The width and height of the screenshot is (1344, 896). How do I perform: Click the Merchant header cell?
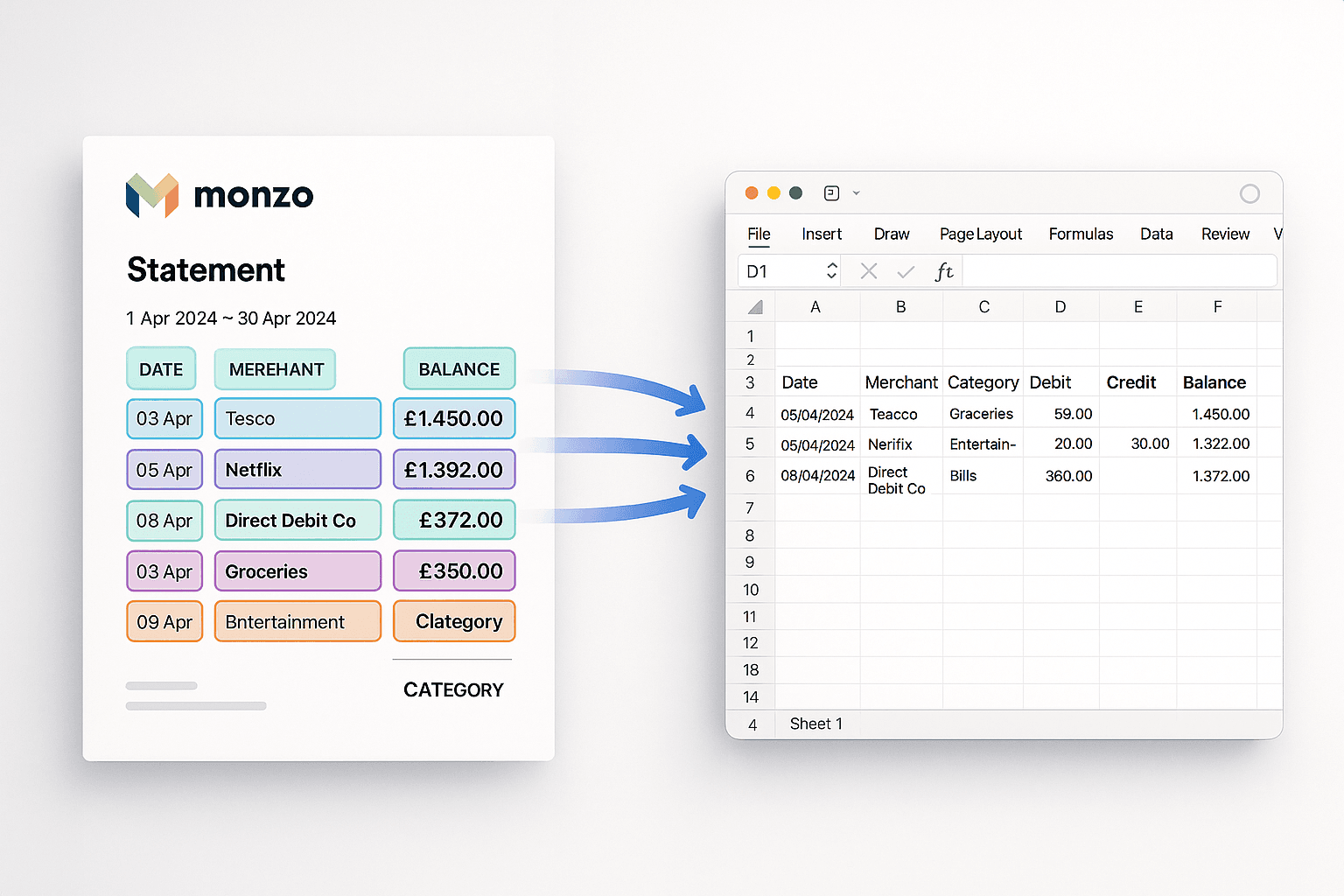(x=901, y=382)
